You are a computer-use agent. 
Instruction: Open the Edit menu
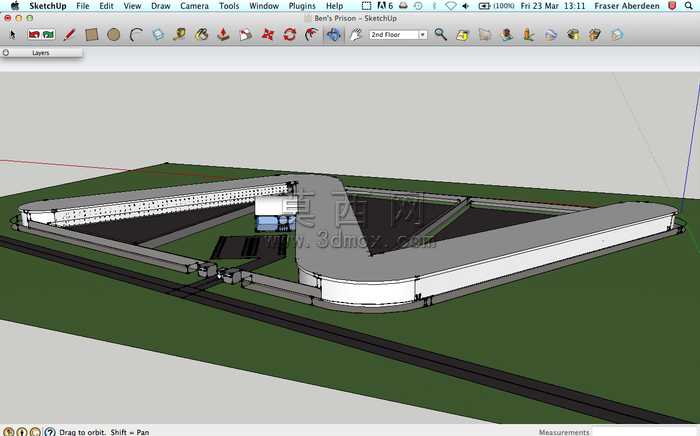pos(106,6)
